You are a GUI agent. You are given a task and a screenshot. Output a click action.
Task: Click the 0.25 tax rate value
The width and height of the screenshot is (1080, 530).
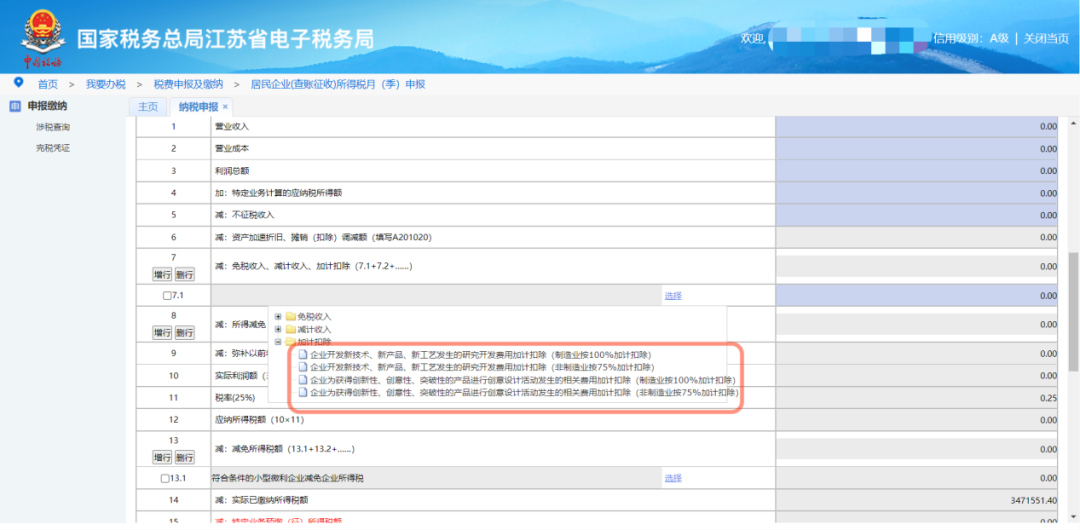click(x=1048, y=398)
